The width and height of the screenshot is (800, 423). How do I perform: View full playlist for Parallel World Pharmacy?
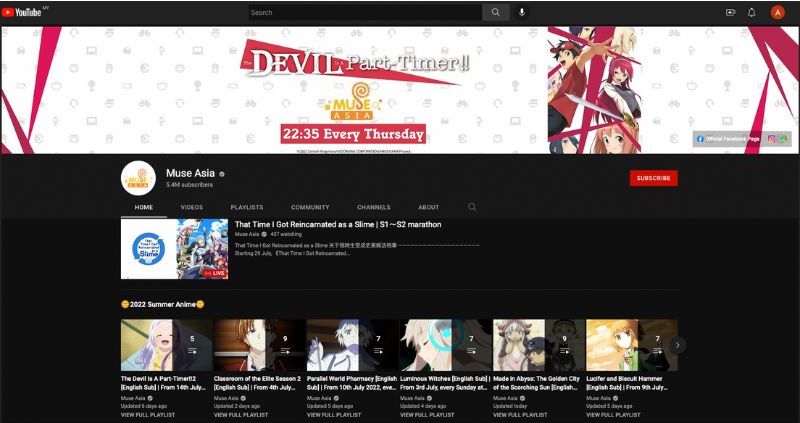(x=334, y=415)
